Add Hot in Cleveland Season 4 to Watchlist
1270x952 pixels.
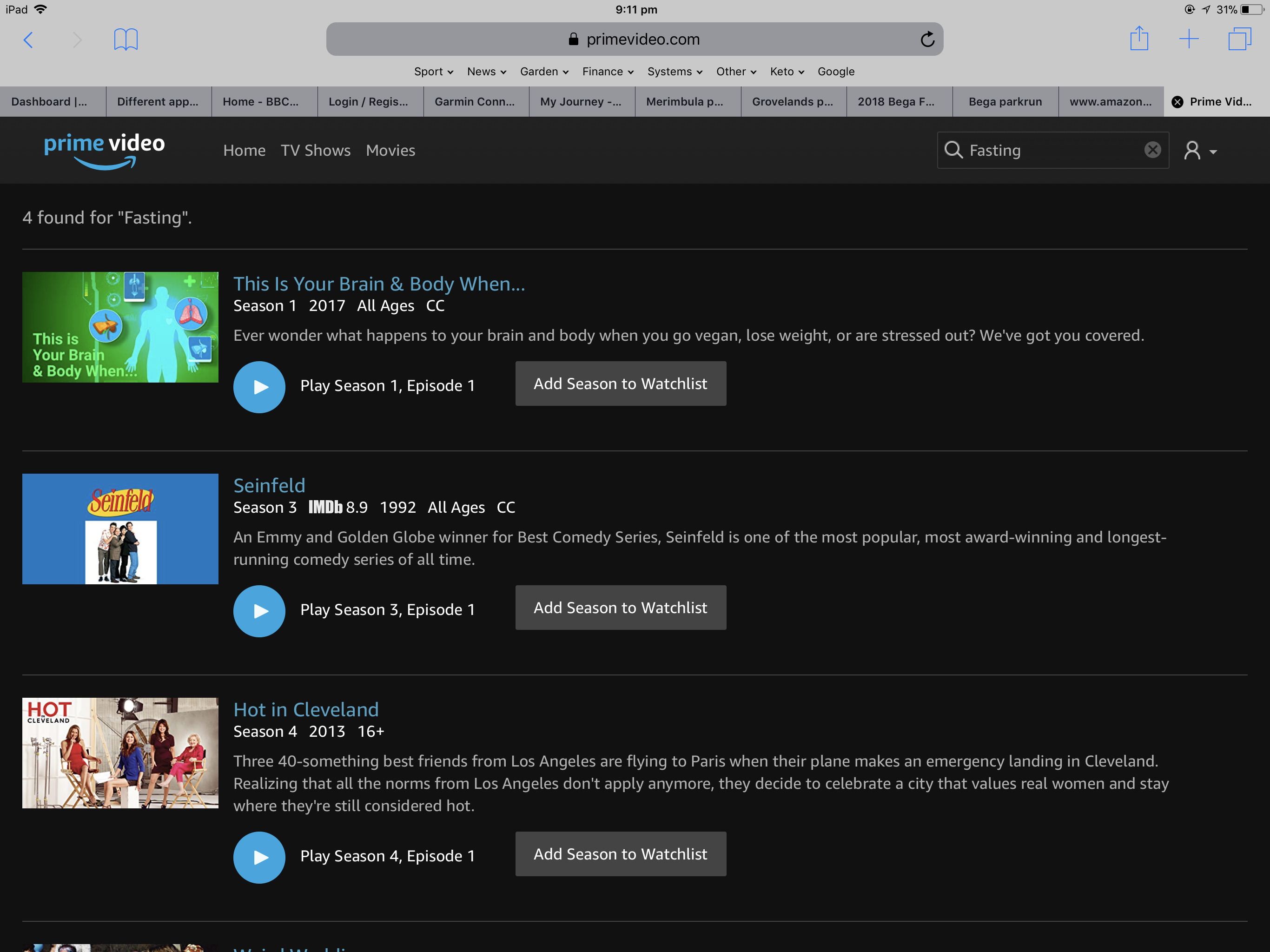coord(620,854)
